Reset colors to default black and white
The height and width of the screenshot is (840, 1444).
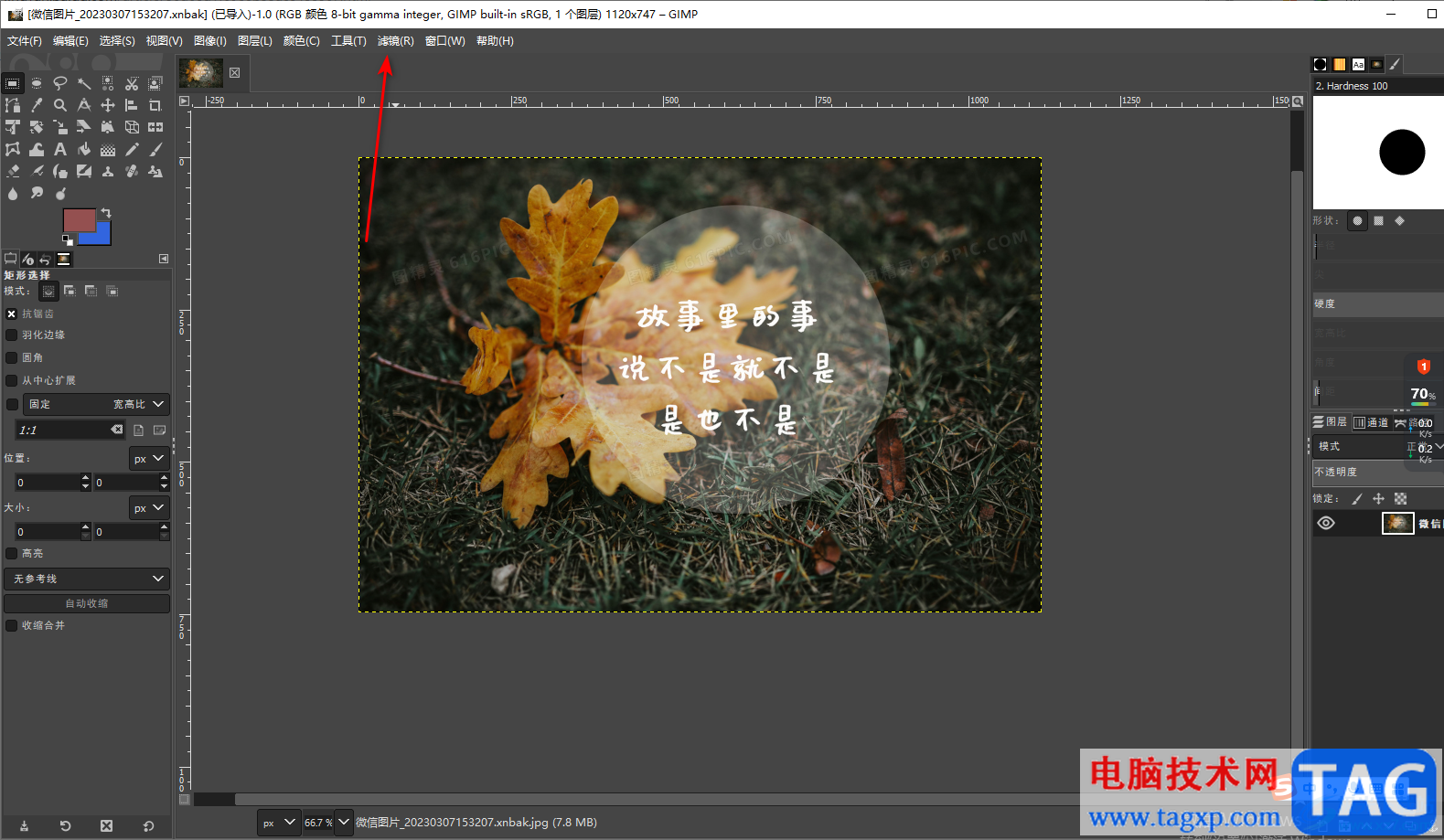[67, 240]
